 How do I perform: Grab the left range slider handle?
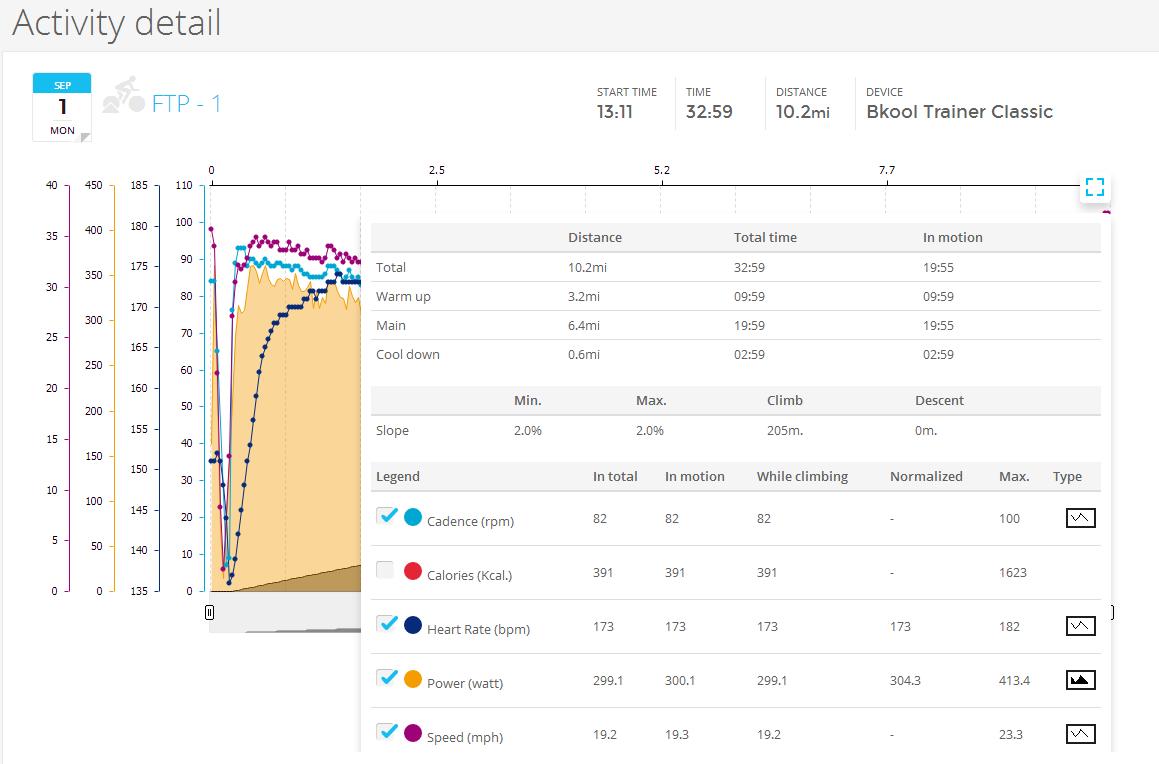pyautogui.click(x=209, y=612)
